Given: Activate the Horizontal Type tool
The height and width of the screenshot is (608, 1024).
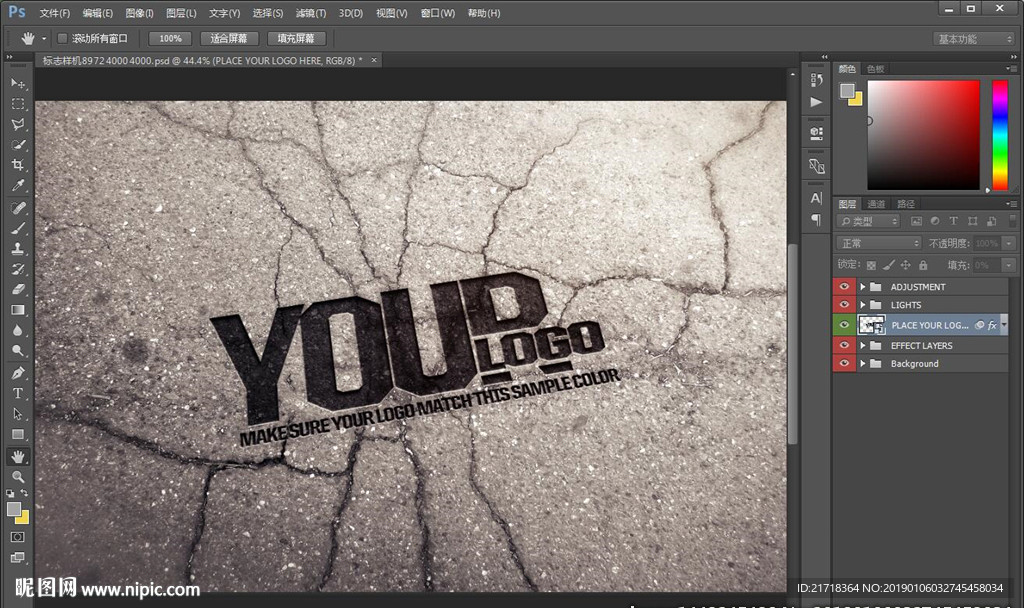Looking at the screenshot, I should [x=18, y=393].
